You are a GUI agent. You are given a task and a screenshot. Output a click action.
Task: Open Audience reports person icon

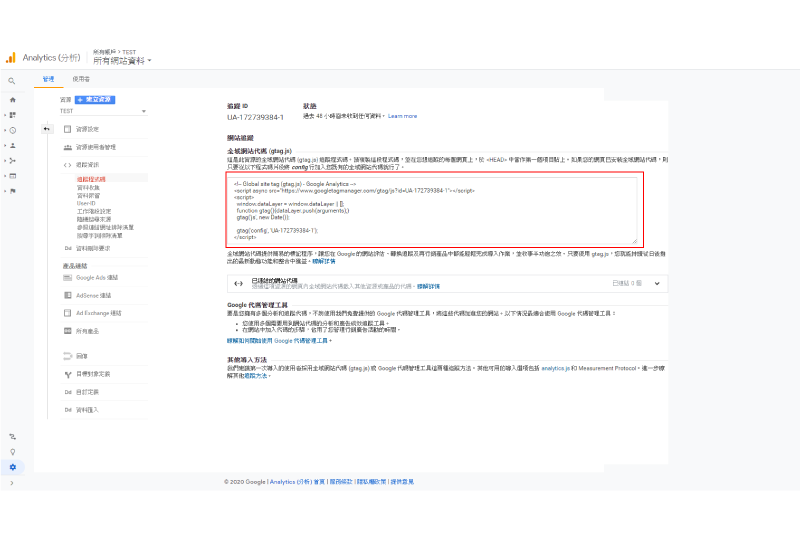13,145
